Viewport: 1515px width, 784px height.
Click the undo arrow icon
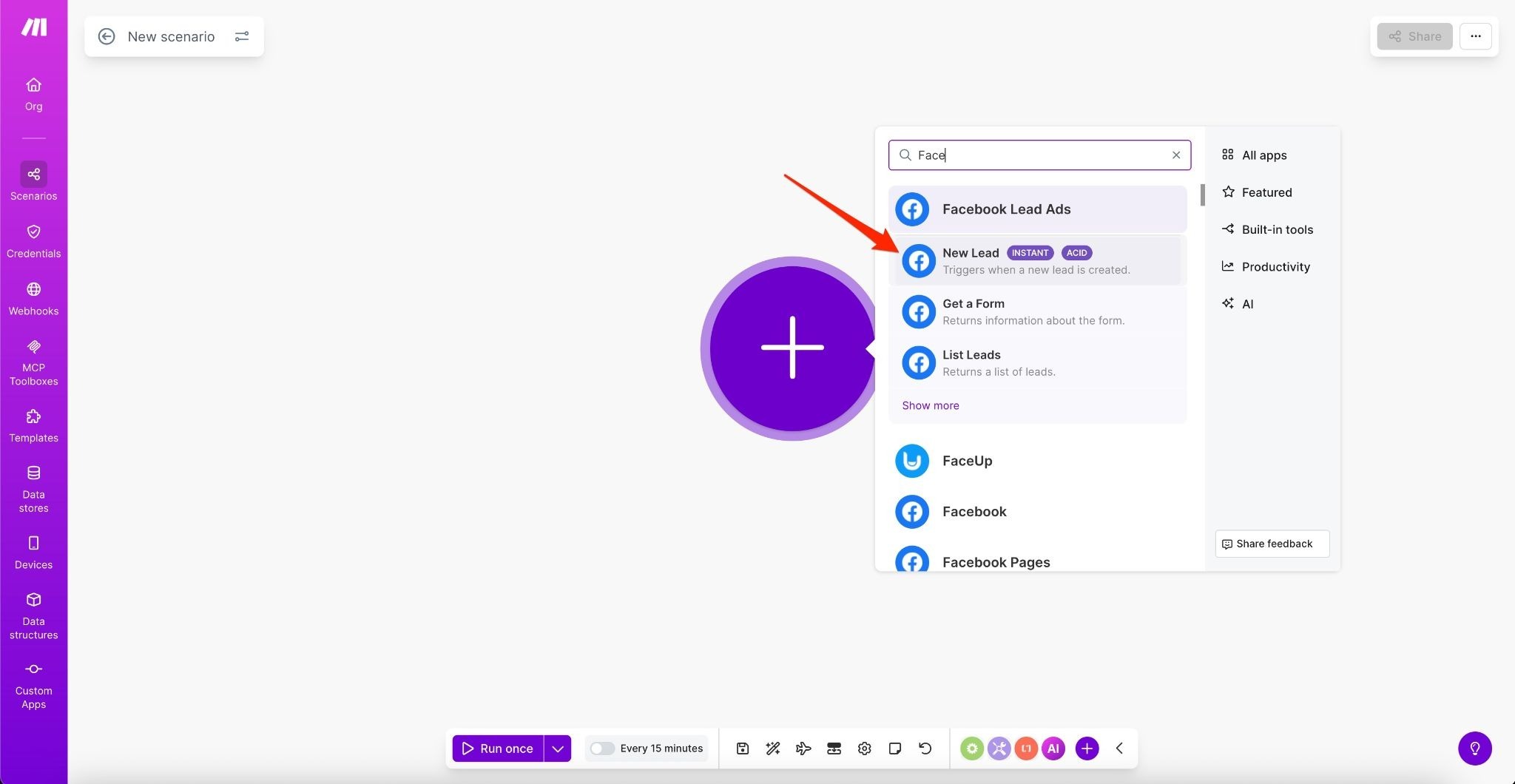925,748
